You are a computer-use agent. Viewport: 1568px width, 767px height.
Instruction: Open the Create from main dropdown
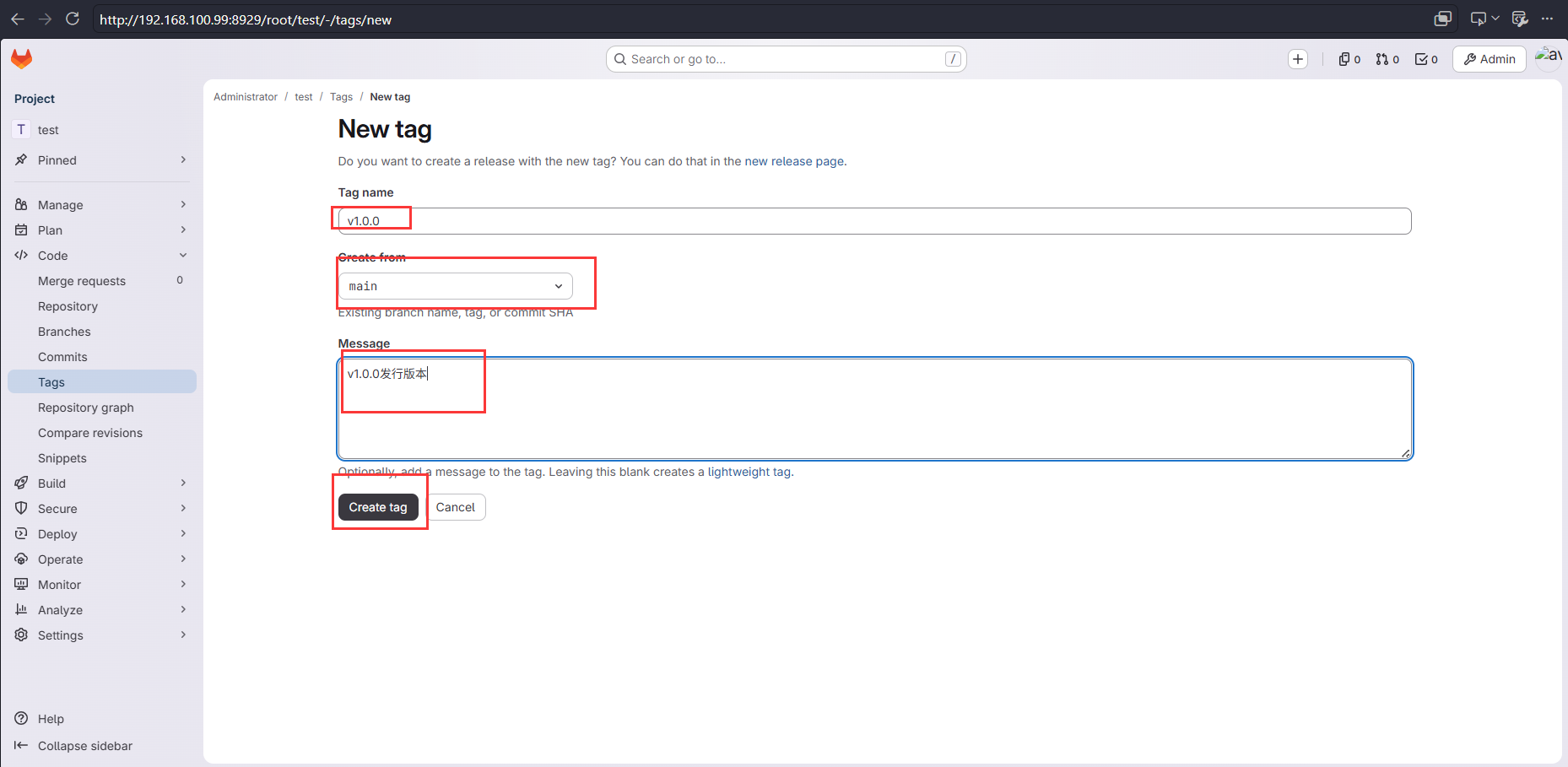[x=456, y=286]
